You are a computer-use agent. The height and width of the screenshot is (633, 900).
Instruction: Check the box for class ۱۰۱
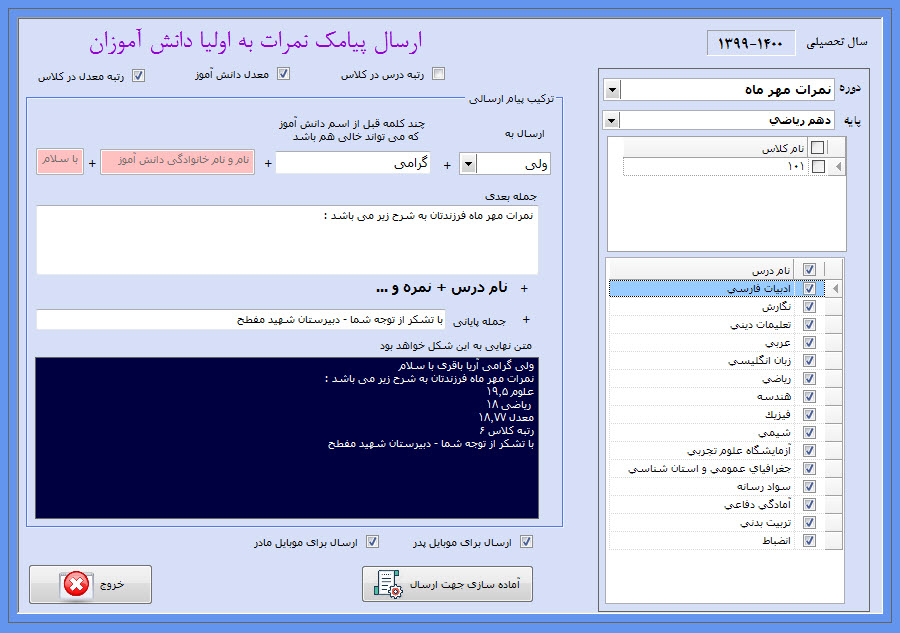point(818,167)
